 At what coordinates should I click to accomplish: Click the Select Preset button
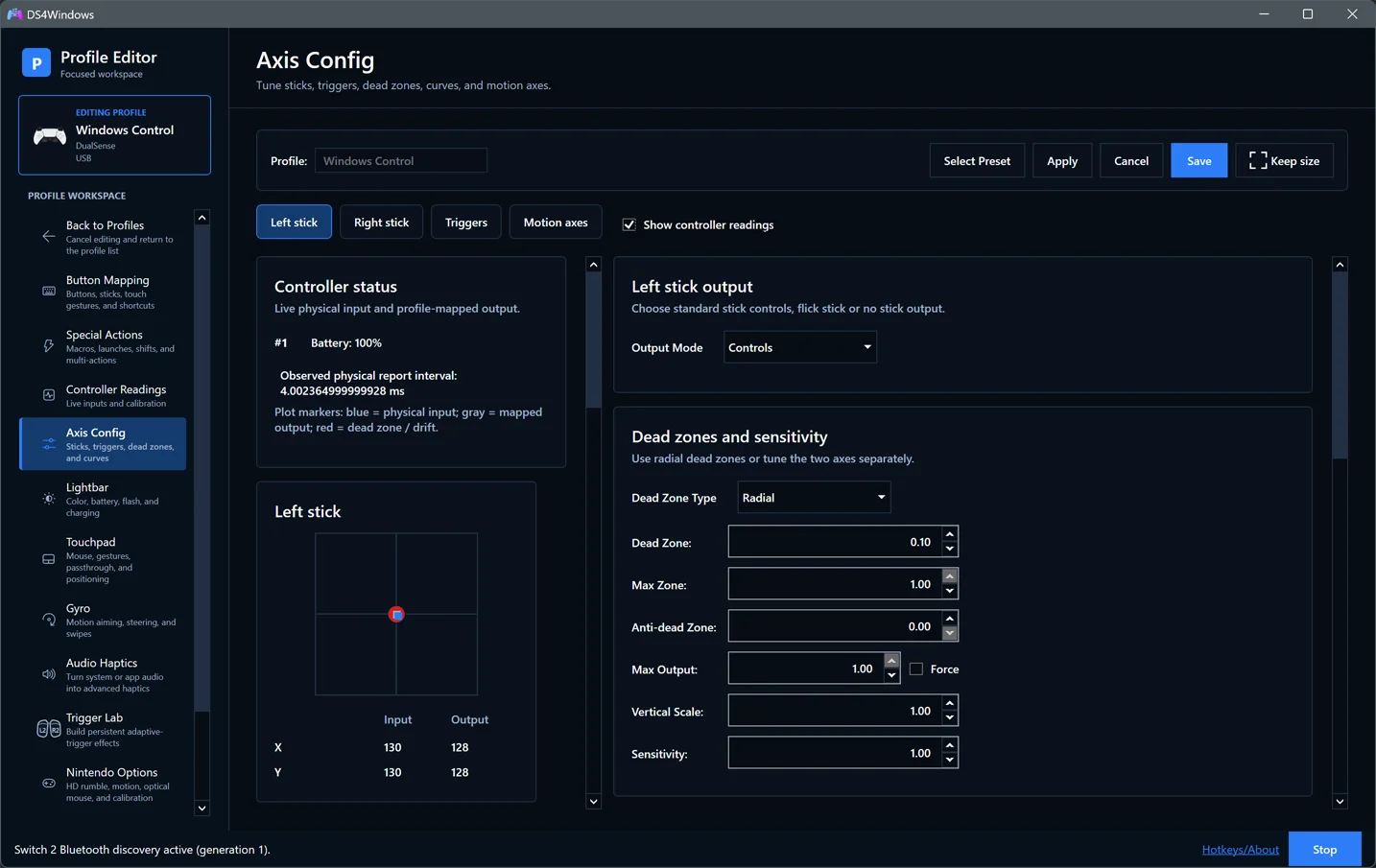977,161
